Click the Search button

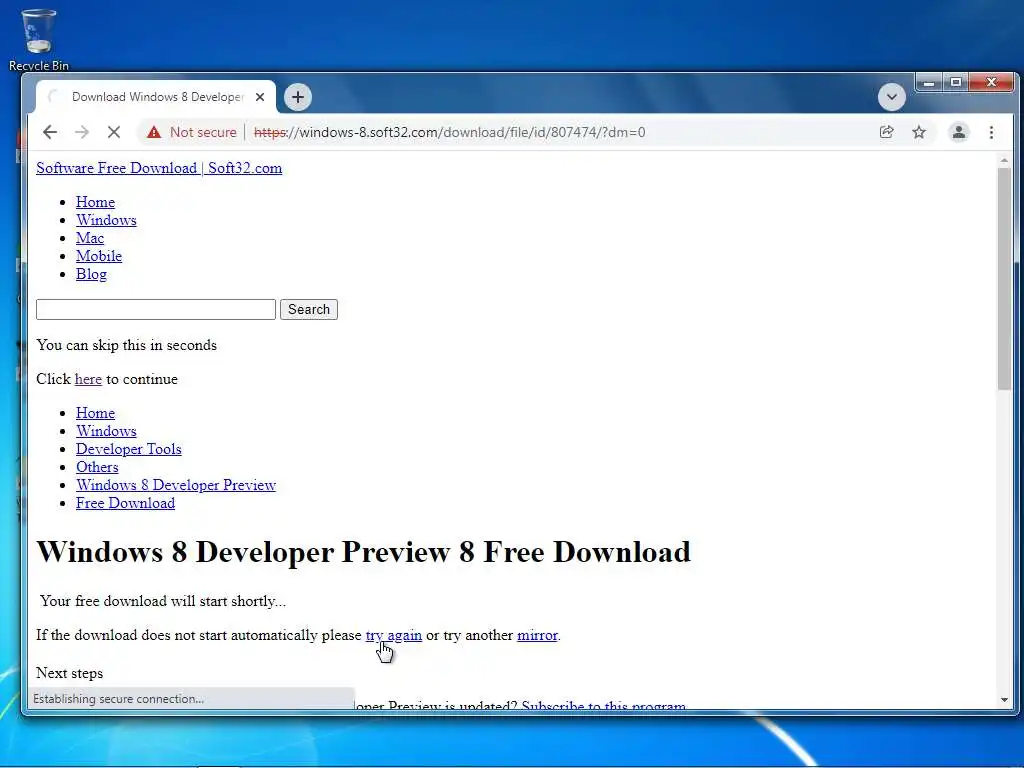coord(309,310)
